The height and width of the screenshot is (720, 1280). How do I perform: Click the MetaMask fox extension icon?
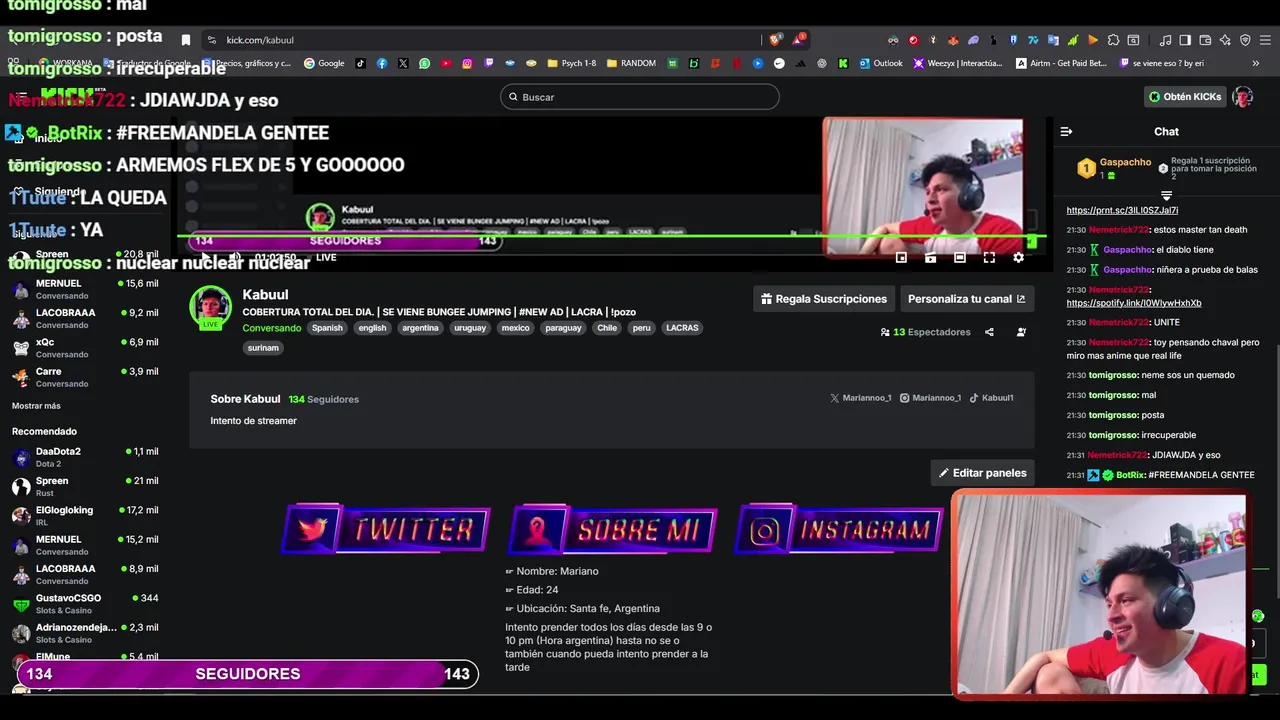953,40
